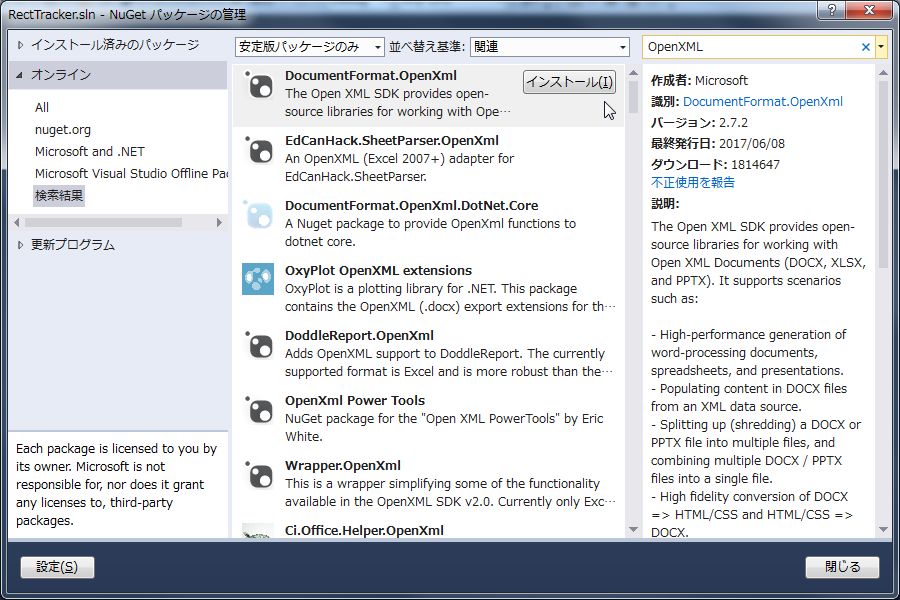Select OxyPlot OpenXML extensions package title
The image size is (900, 600).
(x=378, y=270)
